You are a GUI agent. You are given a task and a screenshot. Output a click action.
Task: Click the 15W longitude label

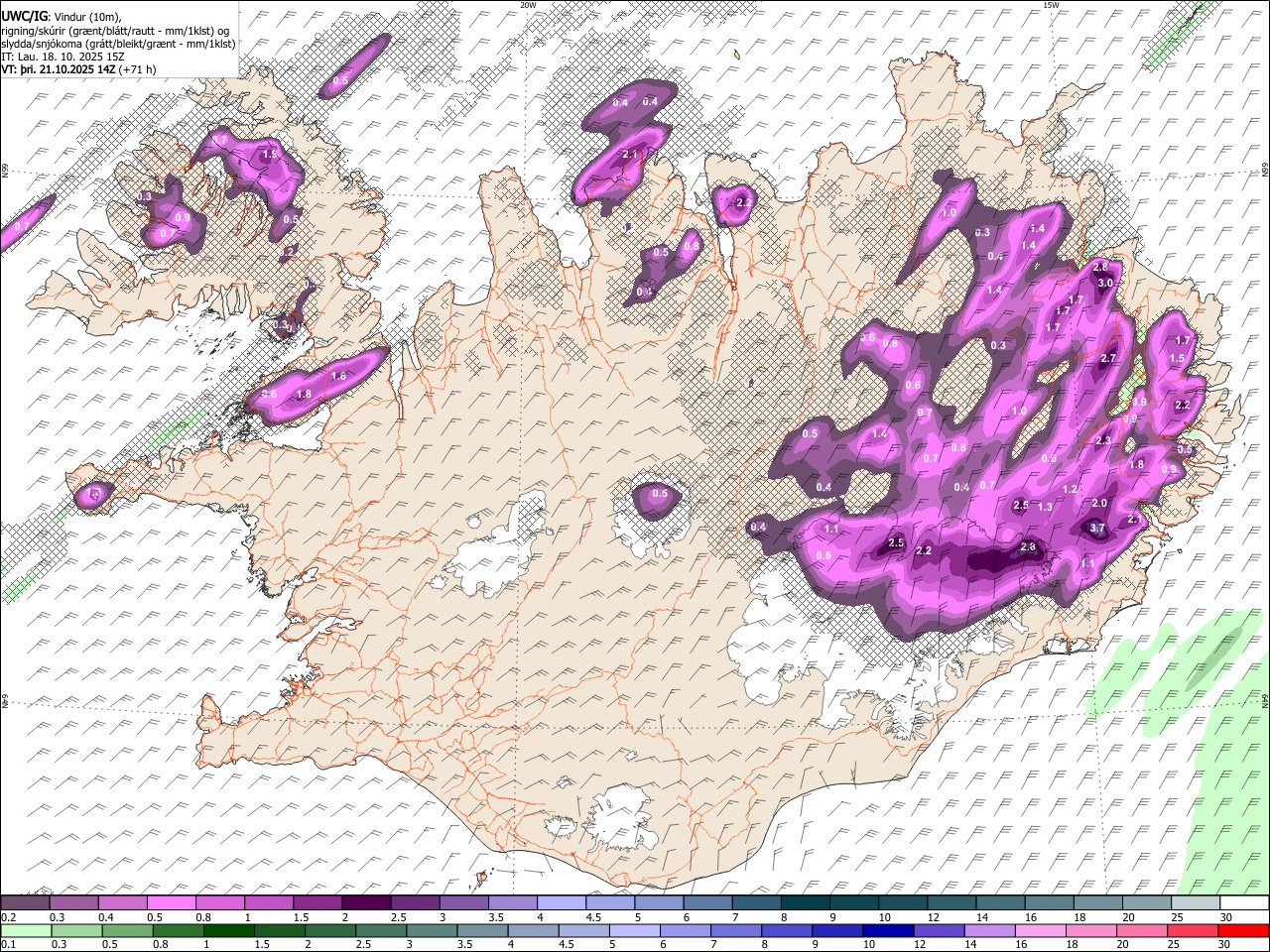(1052, 5)
